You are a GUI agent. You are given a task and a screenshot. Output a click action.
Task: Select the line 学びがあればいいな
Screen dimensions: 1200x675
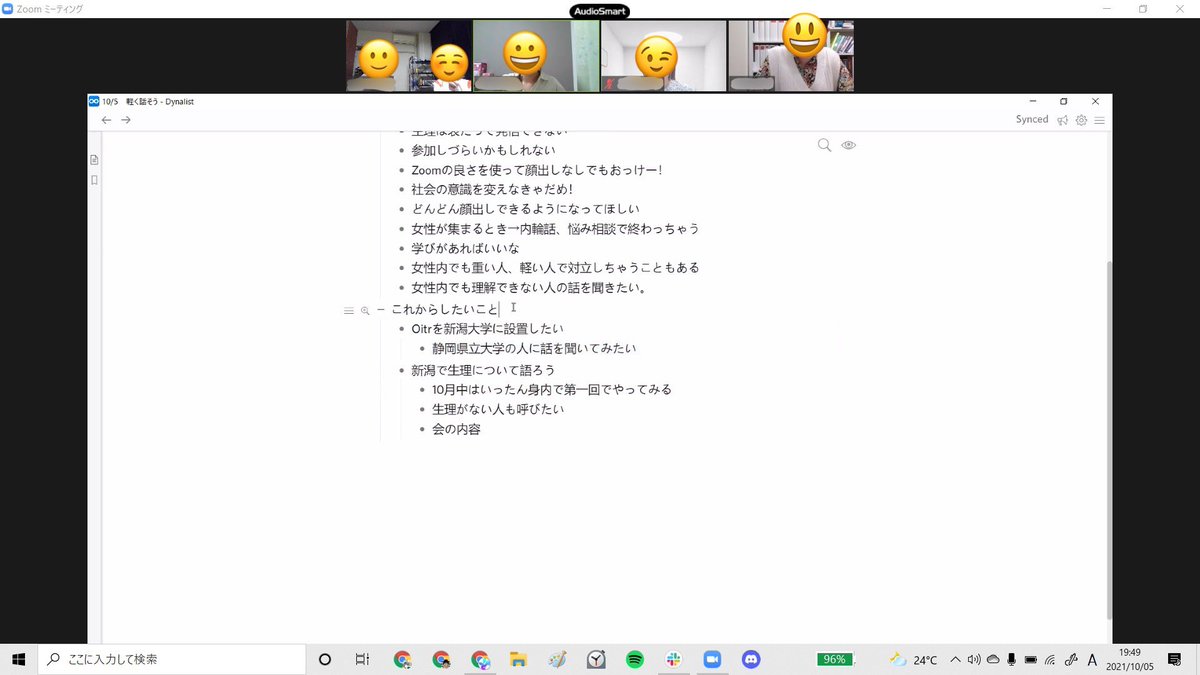466,248
